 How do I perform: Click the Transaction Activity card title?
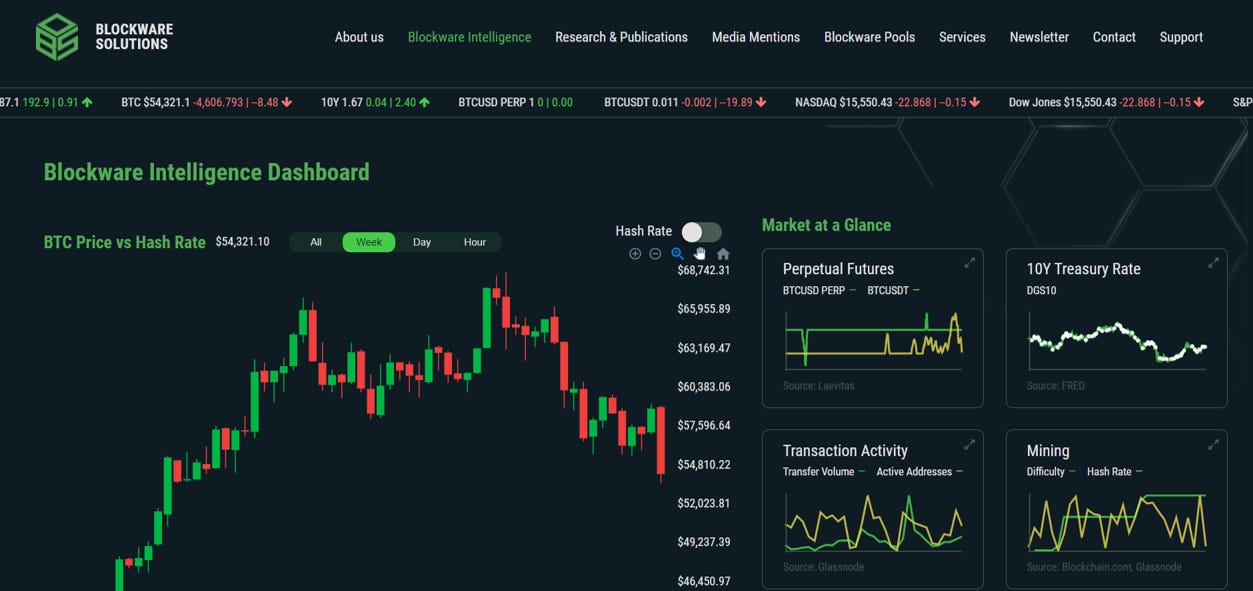pos(845,451)
